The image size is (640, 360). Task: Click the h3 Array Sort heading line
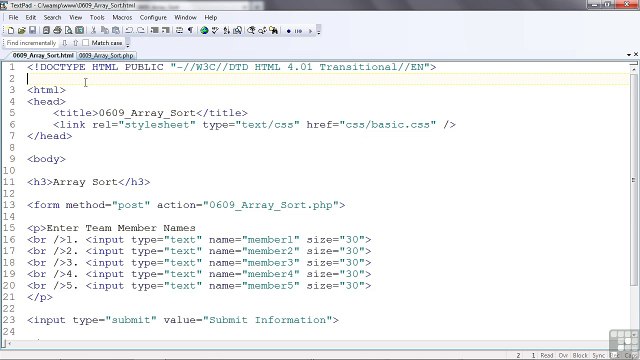tap(89, 182)
